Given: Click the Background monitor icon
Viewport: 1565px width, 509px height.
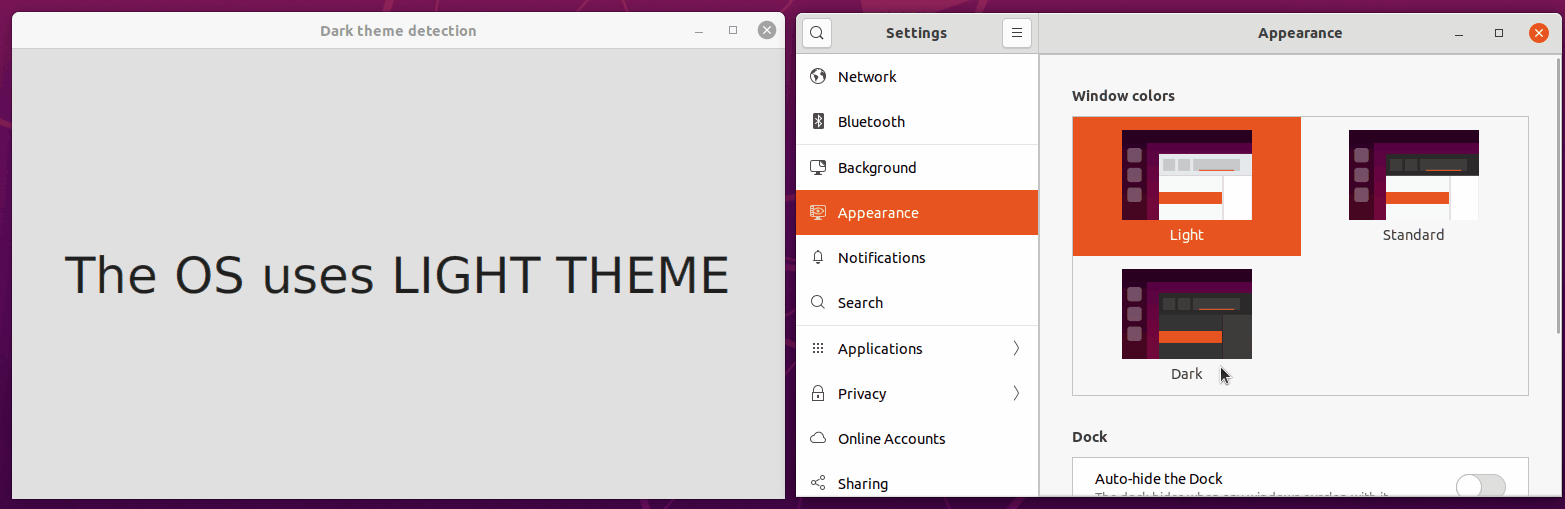Looking at the screenshot, I should pyautogui.click(x=818, y=167).
